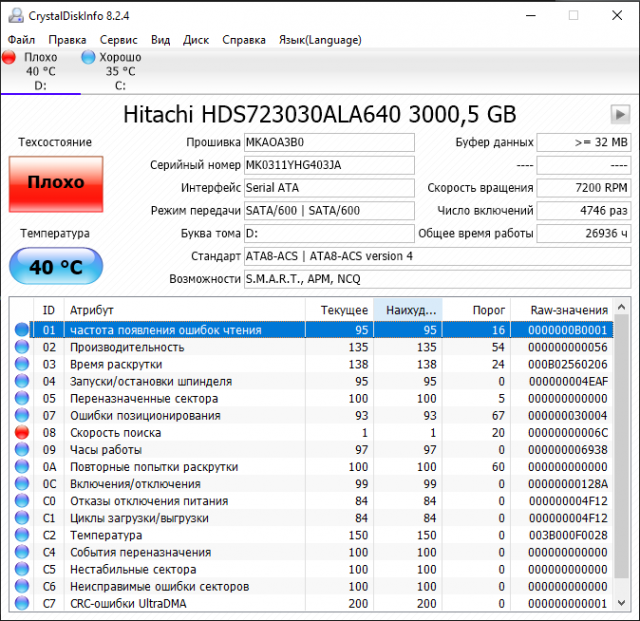Open the Справка menu
Screen dimensions: 640x621
244,40
